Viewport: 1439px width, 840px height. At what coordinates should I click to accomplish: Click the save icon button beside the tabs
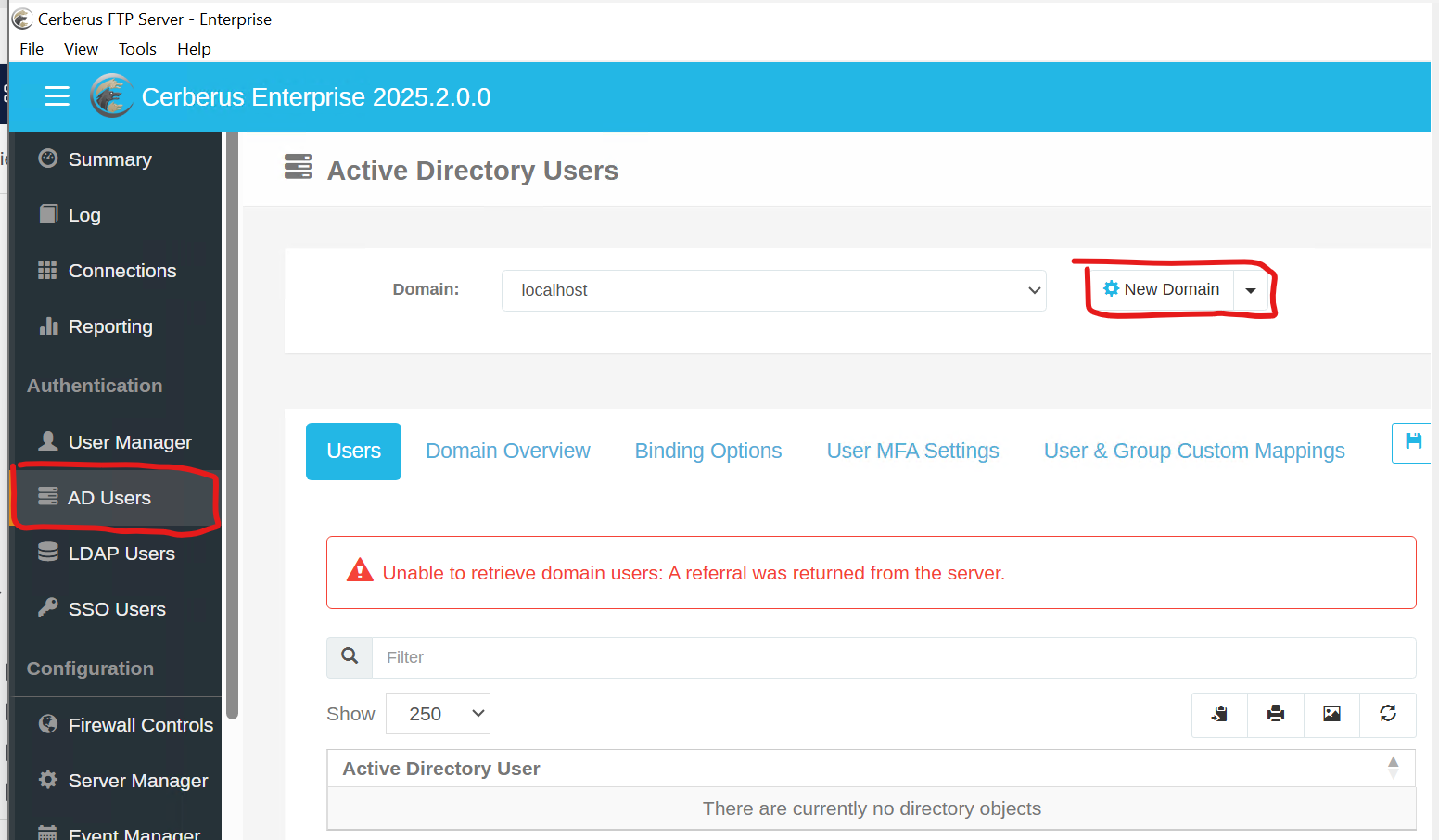pos(1412,442)
